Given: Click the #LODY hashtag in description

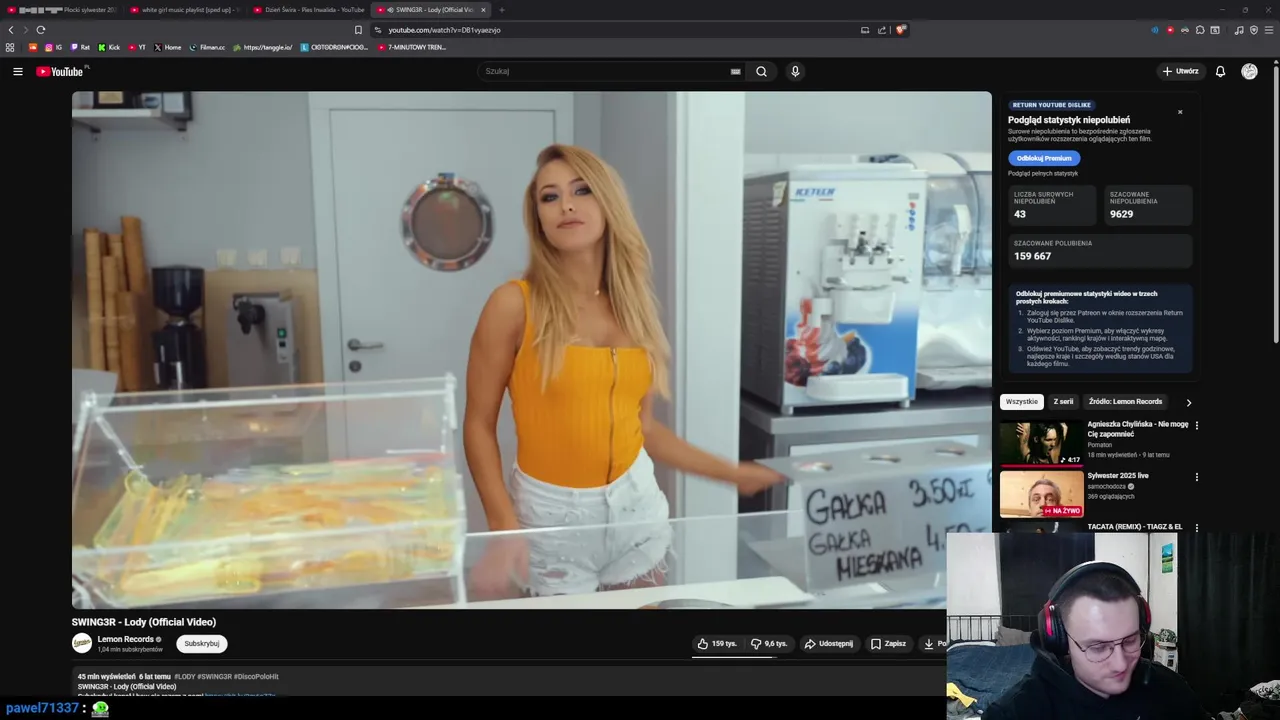Looking at the screenshot, I should point(185,677).
